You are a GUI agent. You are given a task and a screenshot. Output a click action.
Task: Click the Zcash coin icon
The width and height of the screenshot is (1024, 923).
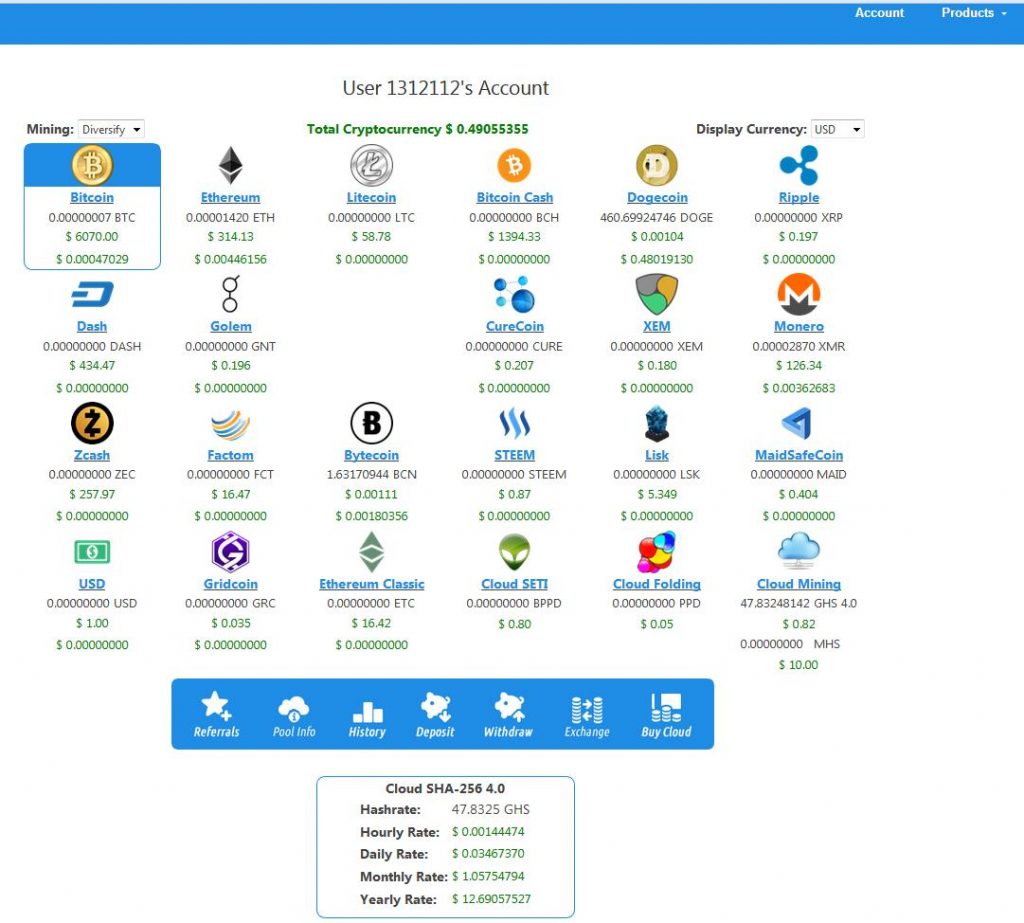[x=92, y=423]
